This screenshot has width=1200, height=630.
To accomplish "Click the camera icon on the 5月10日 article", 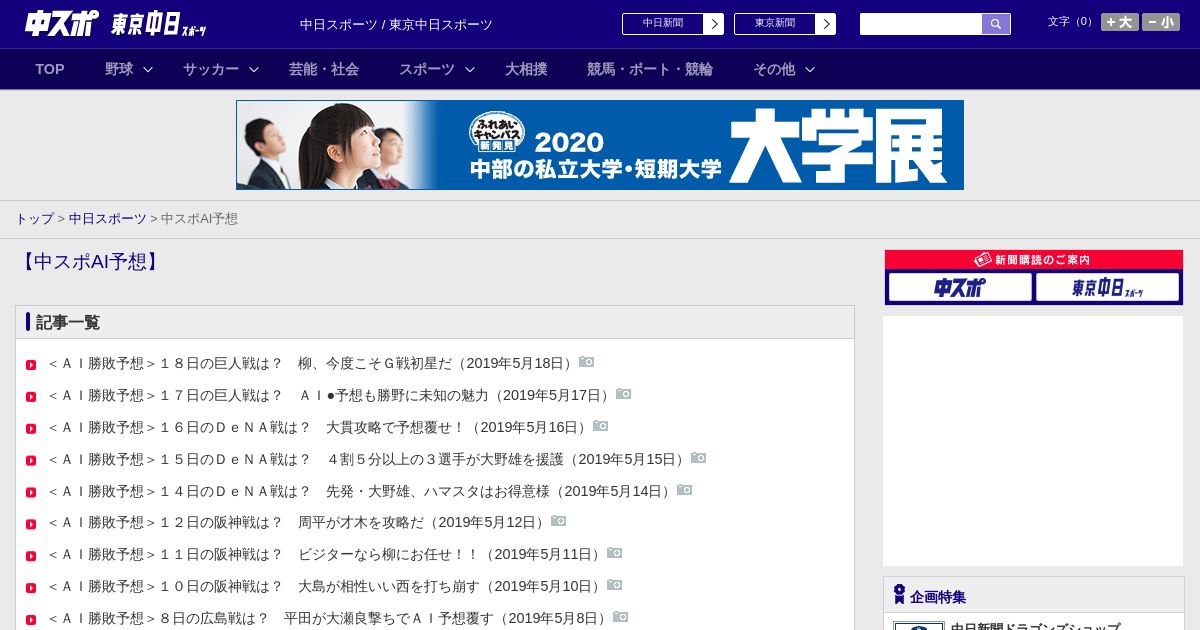I will [x=615, y=585].
